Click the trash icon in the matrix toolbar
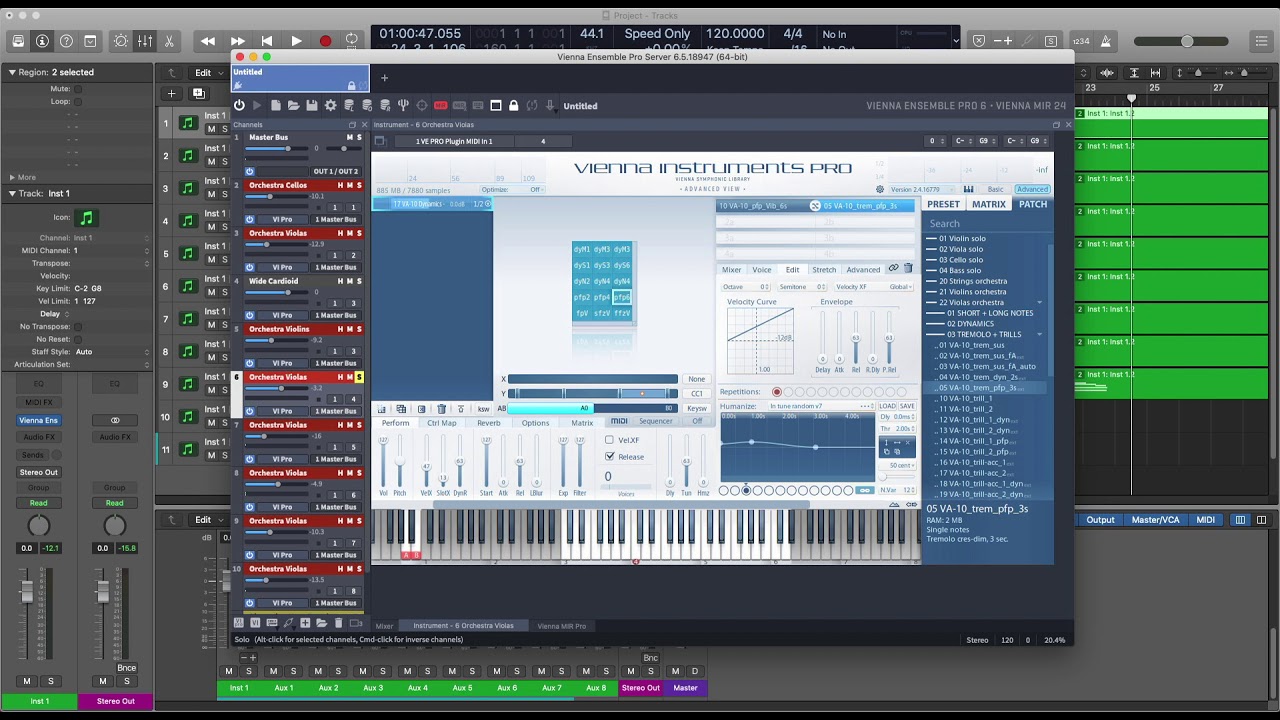This screenshot has width=1280, height=720. pos(442,409)
